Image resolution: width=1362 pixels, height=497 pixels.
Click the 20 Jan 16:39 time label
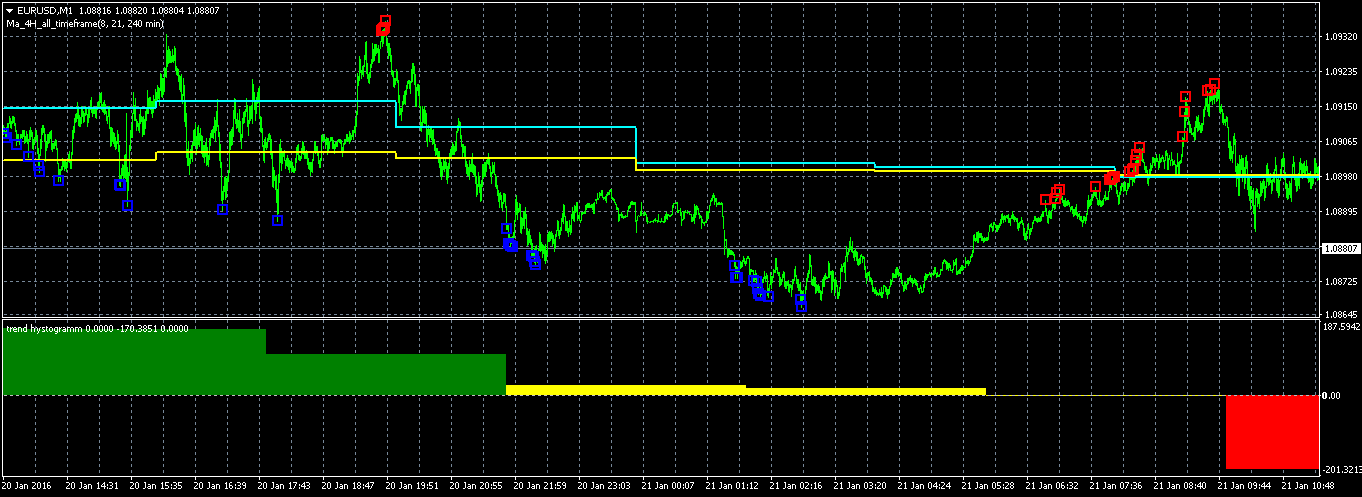tap(221, 486)
